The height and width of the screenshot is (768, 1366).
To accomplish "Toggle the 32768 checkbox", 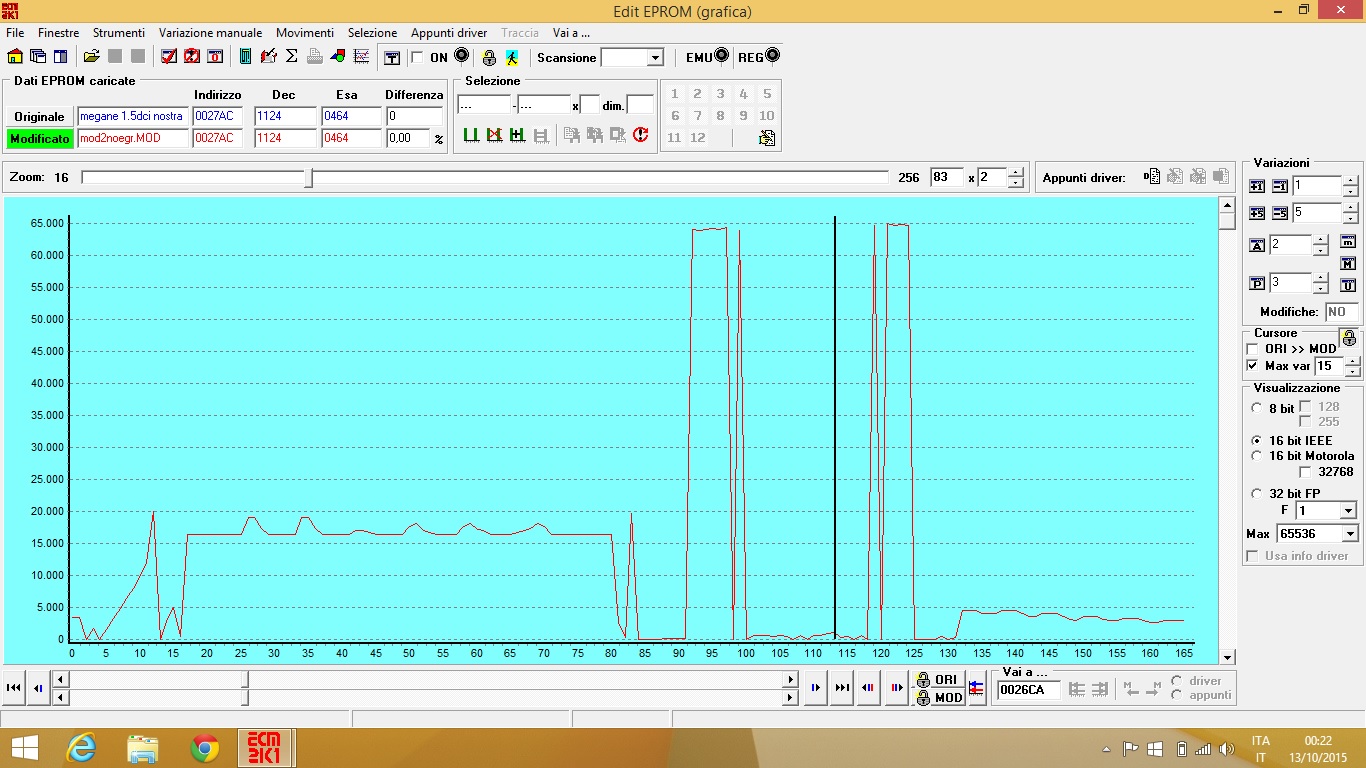I will pyautogui.click(x=1305, y=472).
